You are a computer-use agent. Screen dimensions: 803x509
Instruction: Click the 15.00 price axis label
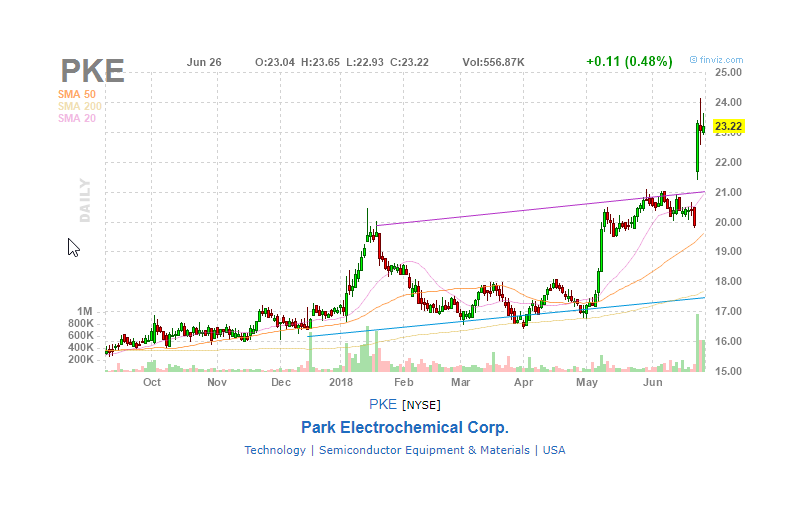(728, 371)
